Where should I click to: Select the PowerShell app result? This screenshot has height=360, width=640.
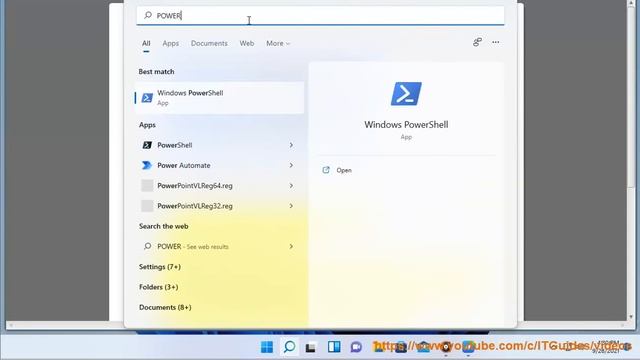[x=220, y=145]
